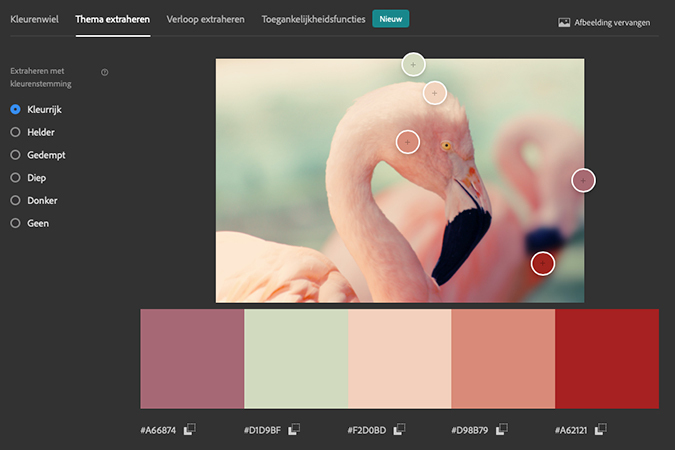Copy hex code #A62121

click(601, 429)
